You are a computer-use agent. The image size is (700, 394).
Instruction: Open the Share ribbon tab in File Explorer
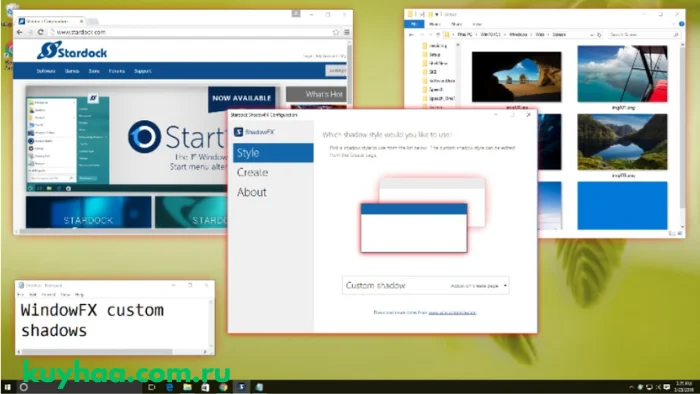pos(456,24)
